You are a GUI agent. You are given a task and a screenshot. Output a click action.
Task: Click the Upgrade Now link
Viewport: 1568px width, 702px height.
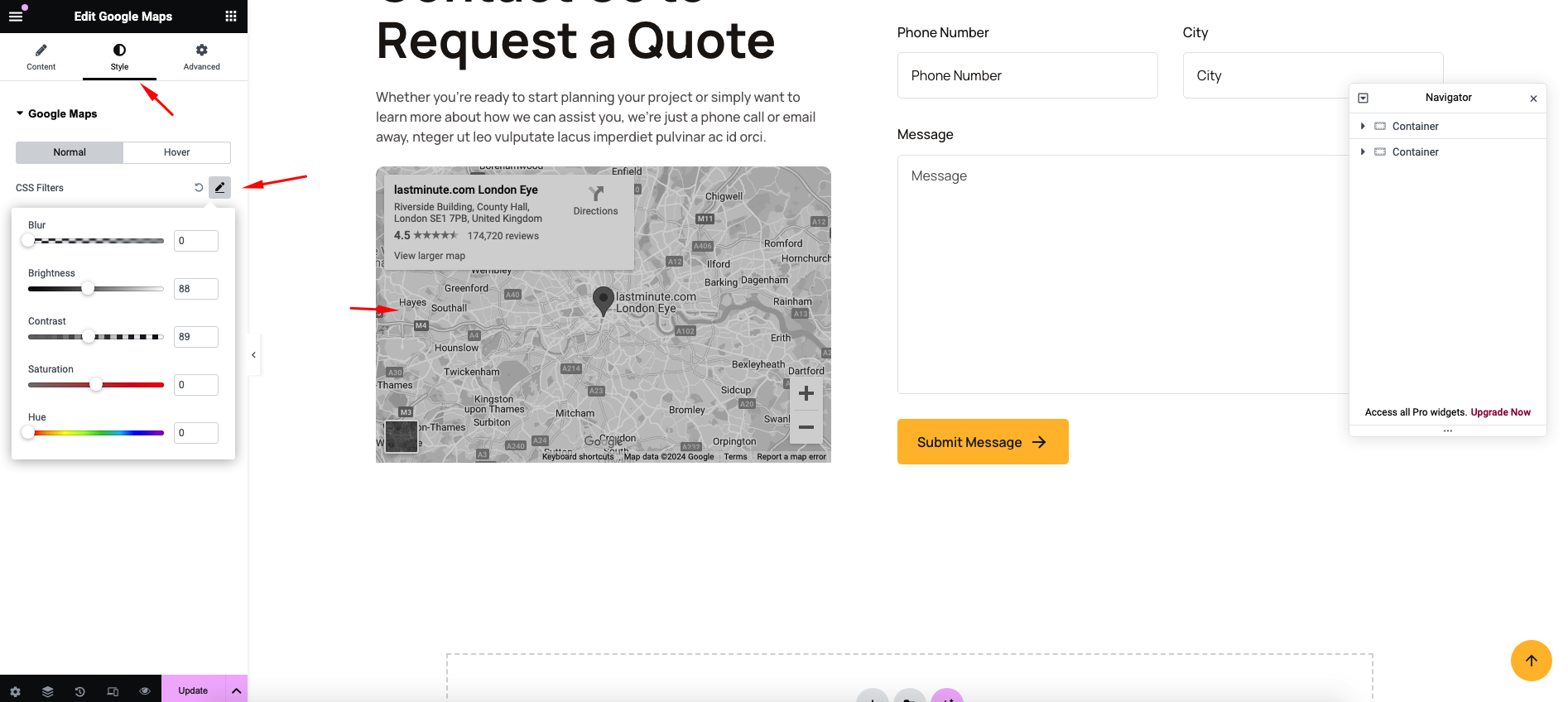point(1500,412)
